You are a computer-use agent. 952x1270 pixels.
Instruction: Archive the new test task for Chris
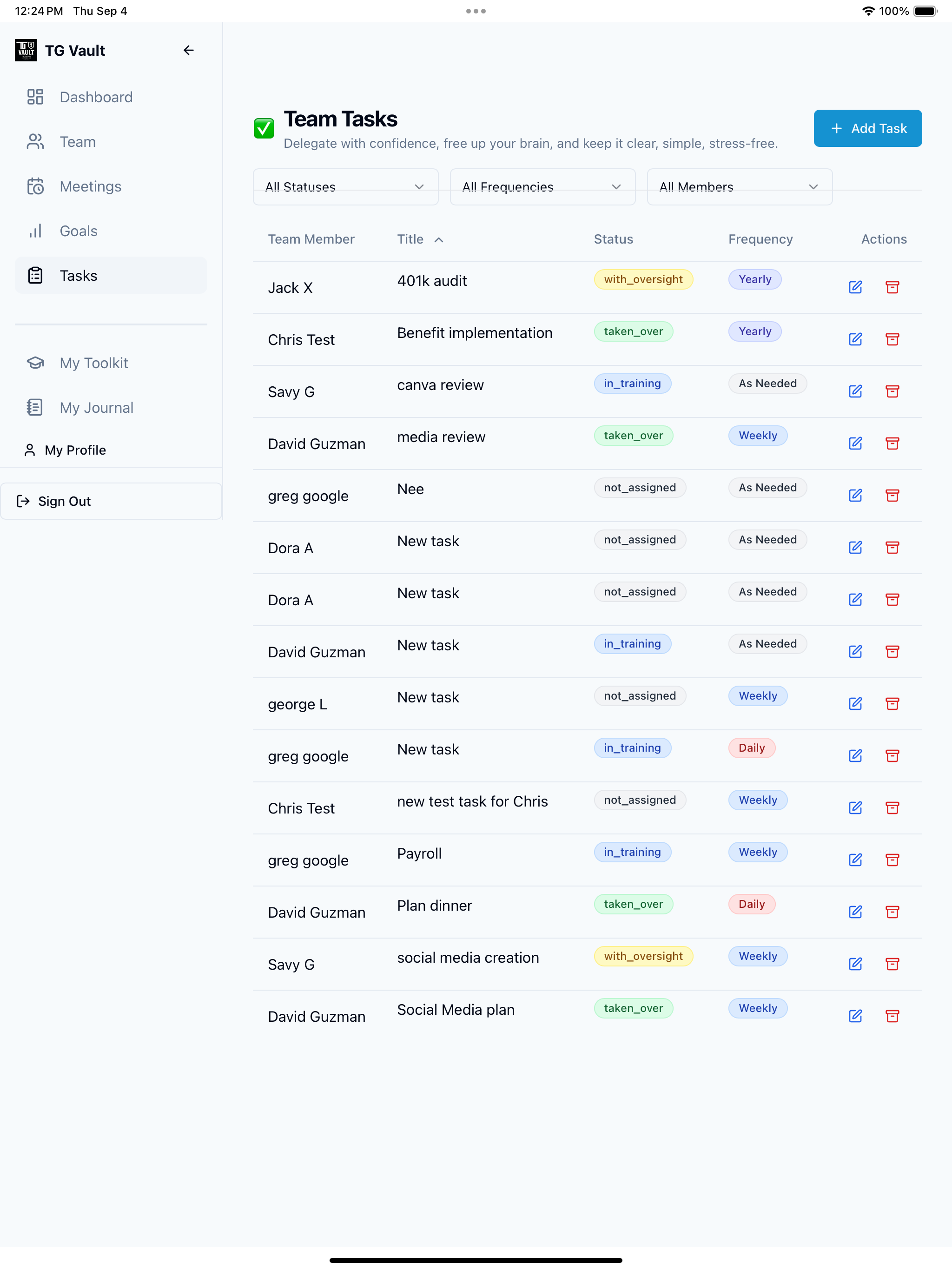[892, 808]
